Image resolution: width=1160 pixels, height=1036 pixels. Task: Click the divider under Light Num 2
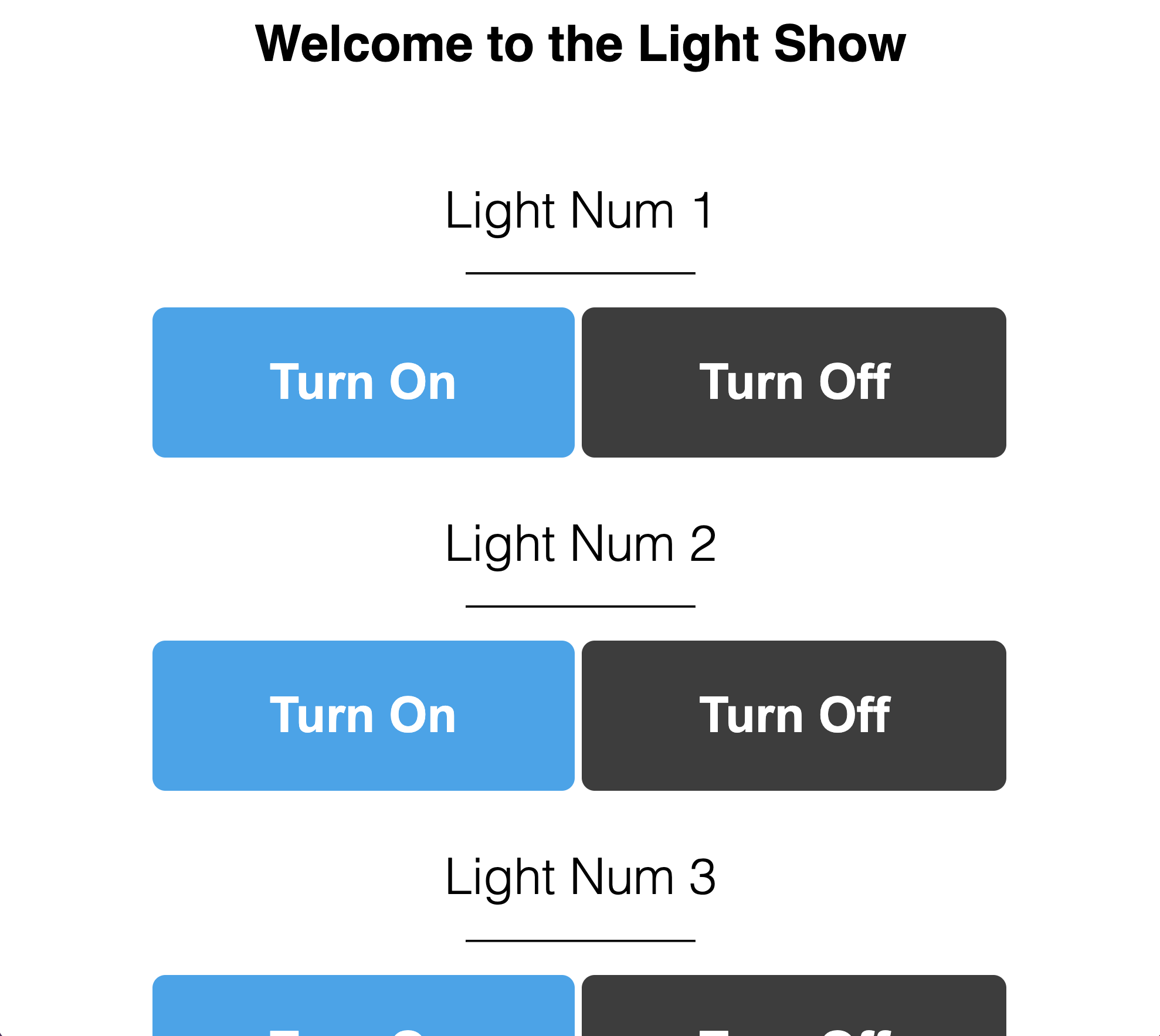pyautogui.click(x=580, y=605)
